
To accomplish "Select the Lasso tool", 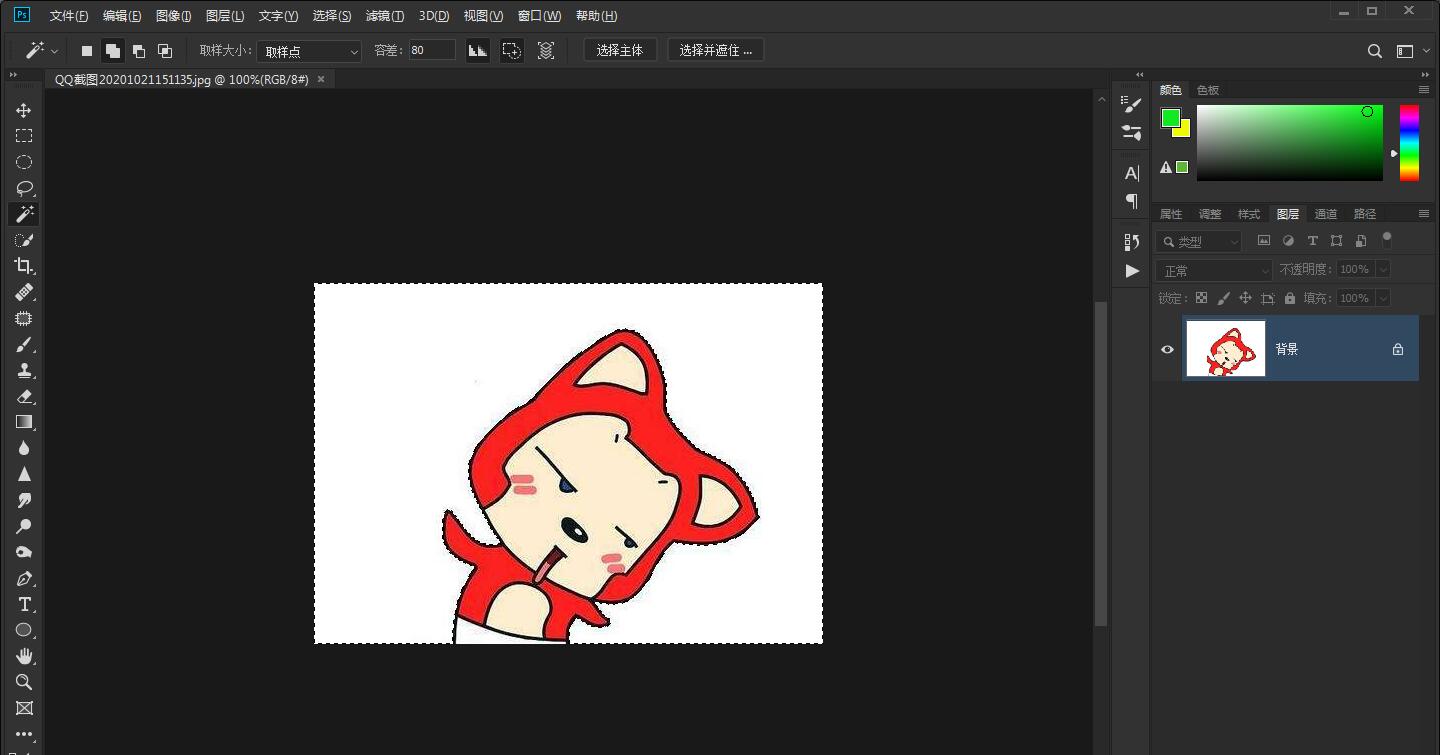I will (x=24, y=188).
